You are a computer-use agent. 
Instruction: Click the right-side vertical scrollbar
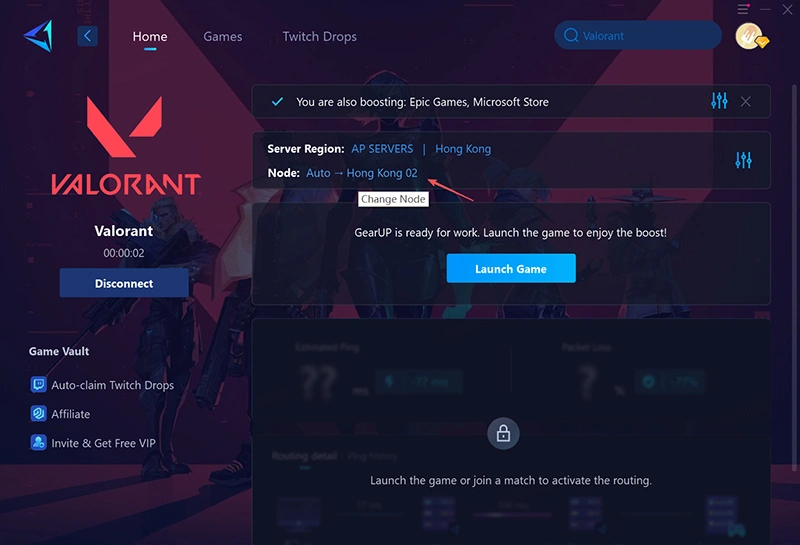794,278
